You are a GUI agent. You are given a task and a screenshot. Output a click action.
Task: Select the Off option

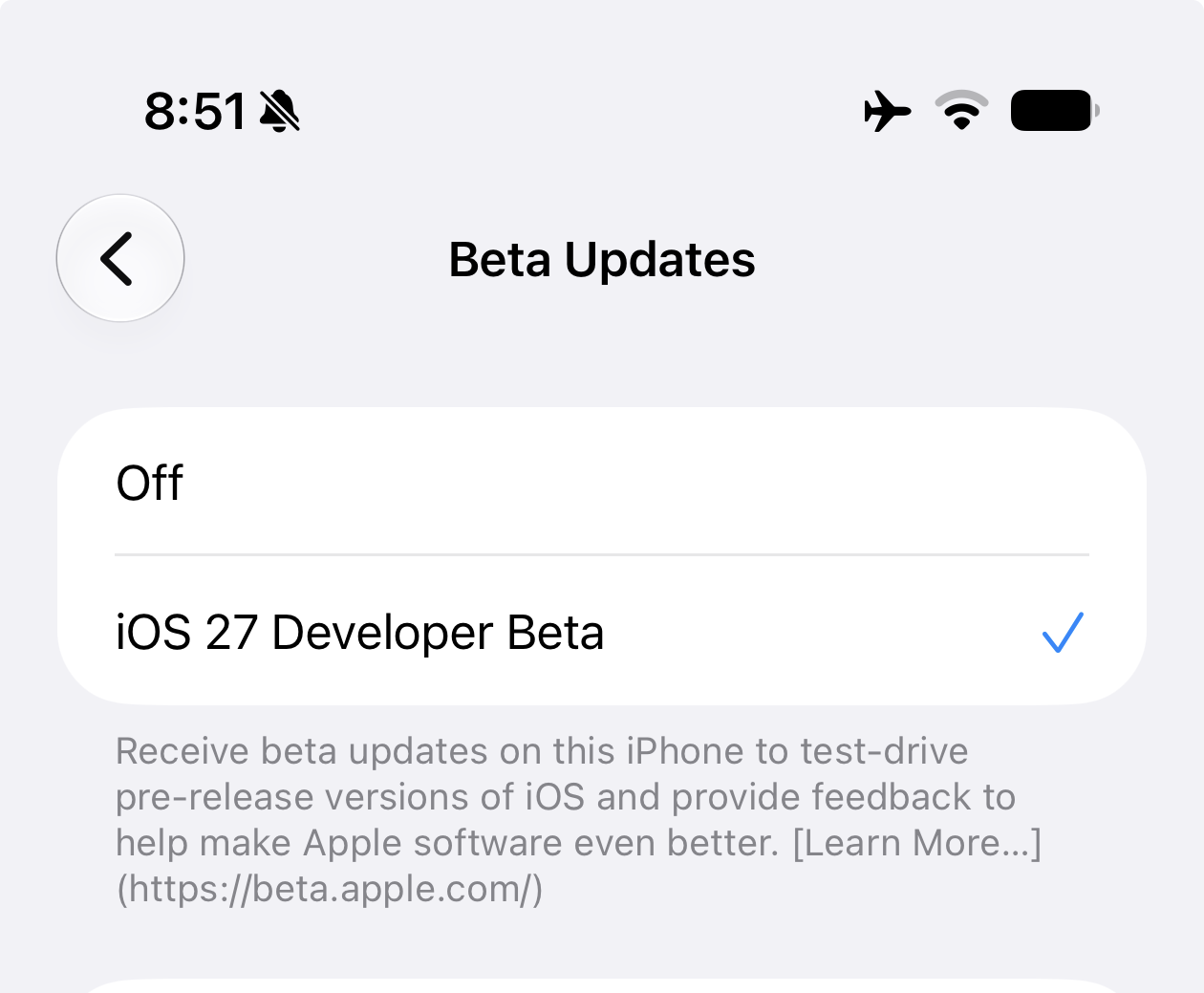(x=602, y=482)
